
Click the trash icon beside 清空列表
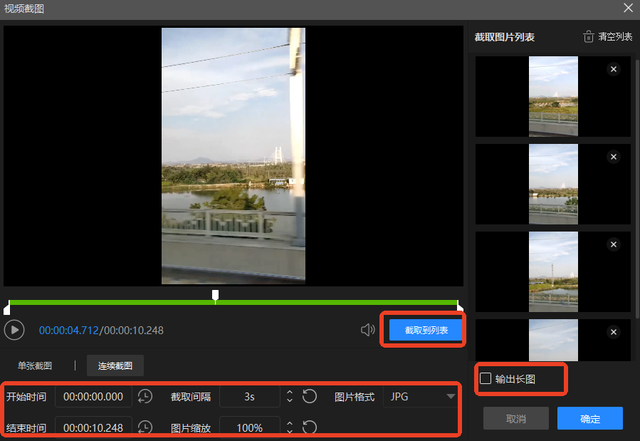(x=588, y=37)
